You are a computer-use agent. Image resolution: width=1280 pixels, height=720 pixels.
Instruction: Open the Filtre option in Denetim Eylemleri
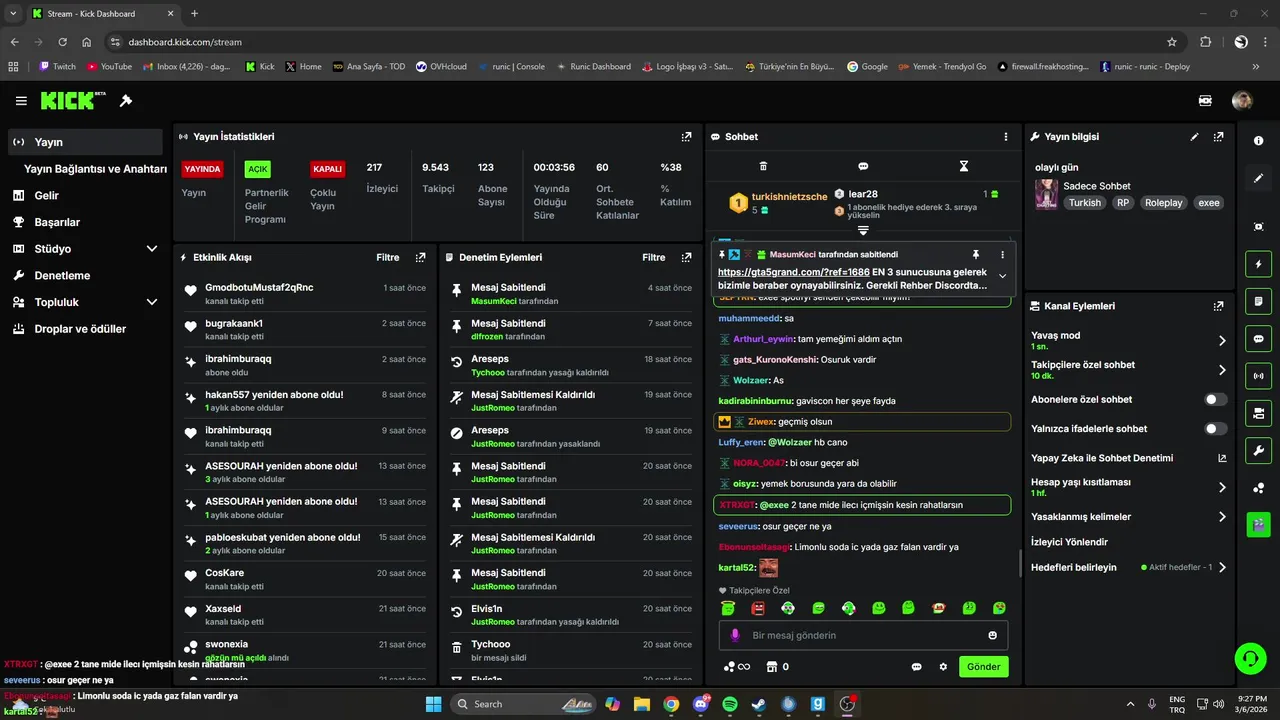tap(654, 257)
